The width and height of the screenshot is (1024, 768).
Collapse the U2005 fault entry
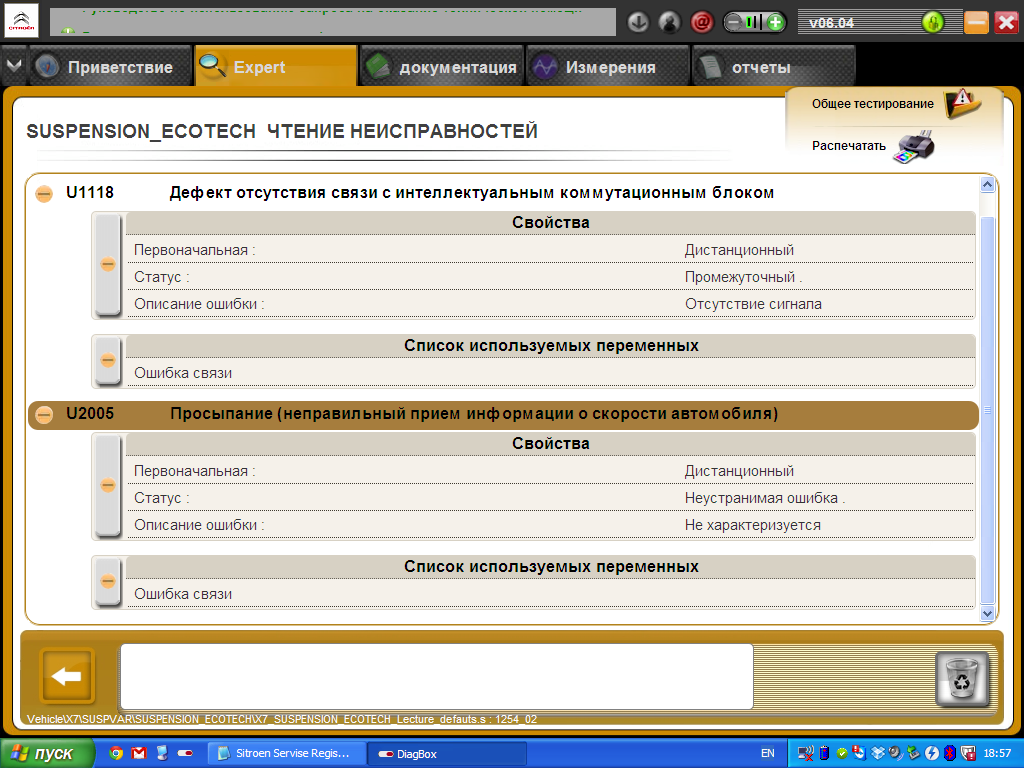point(44,415)
